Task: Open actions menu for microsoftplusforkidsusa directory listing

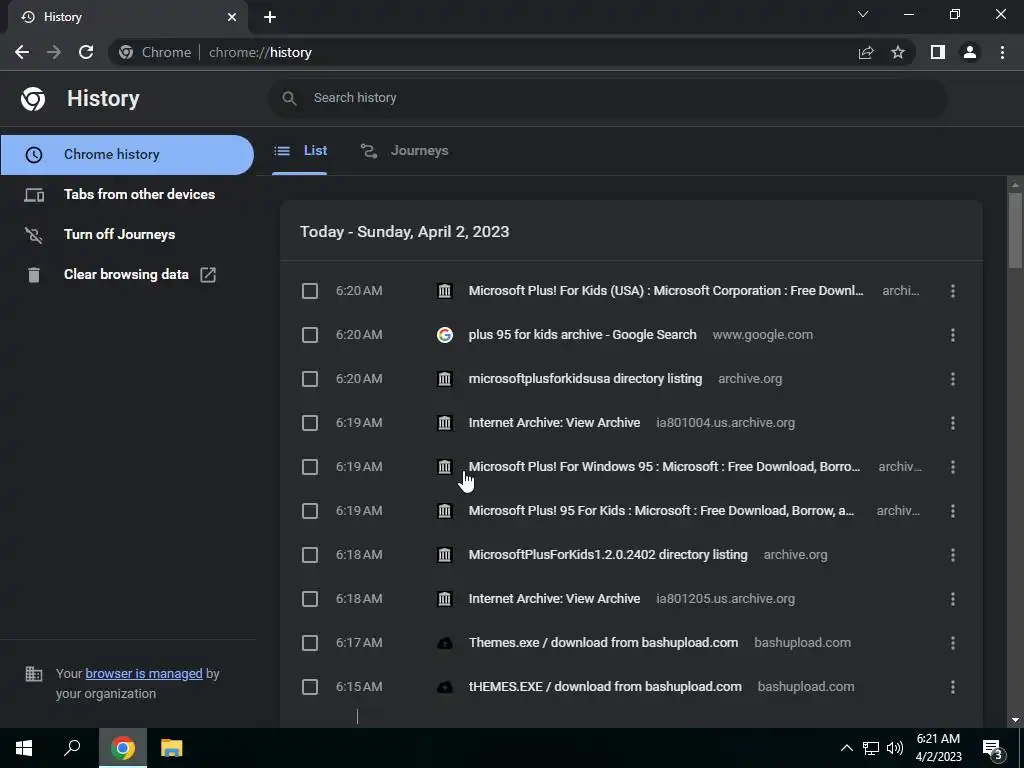Action: coord(953,379)
